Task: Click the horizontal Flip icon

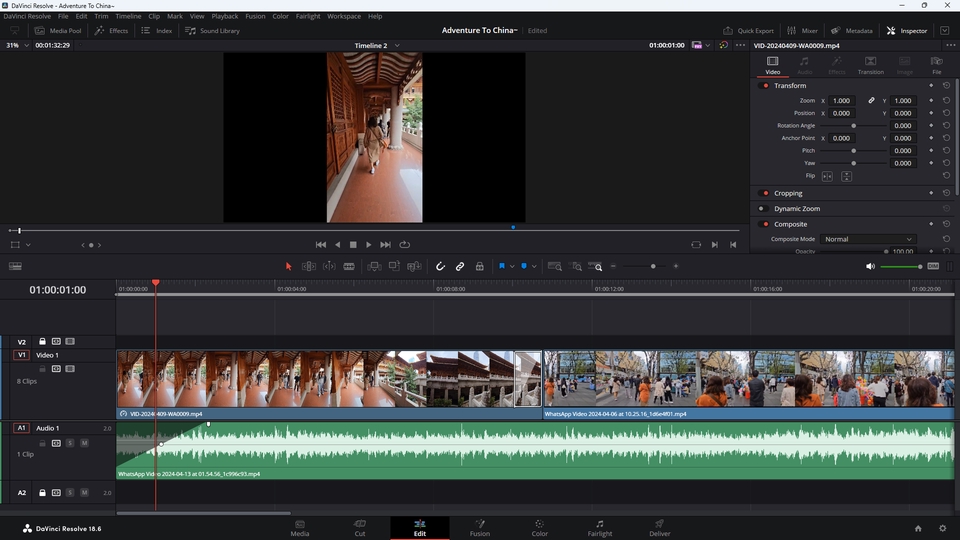Action: [x=827, y=176]
